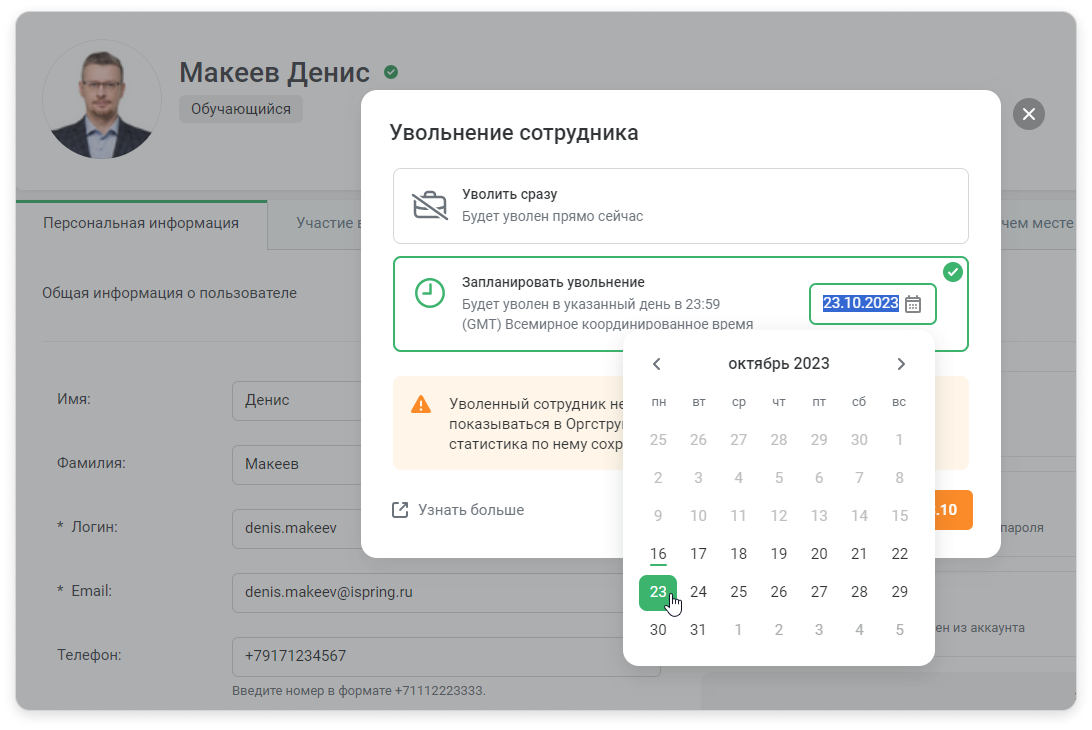Select day 28 in the calendar
The image size is (1092, 730).
pos(859,592)
